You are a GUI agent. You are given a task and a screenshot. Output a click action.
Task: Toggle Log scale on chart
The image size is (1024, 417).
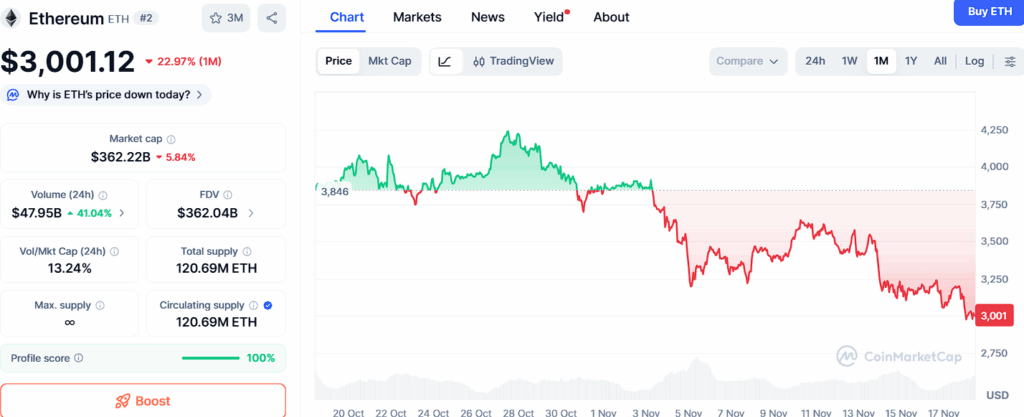[x=974, y=61]
